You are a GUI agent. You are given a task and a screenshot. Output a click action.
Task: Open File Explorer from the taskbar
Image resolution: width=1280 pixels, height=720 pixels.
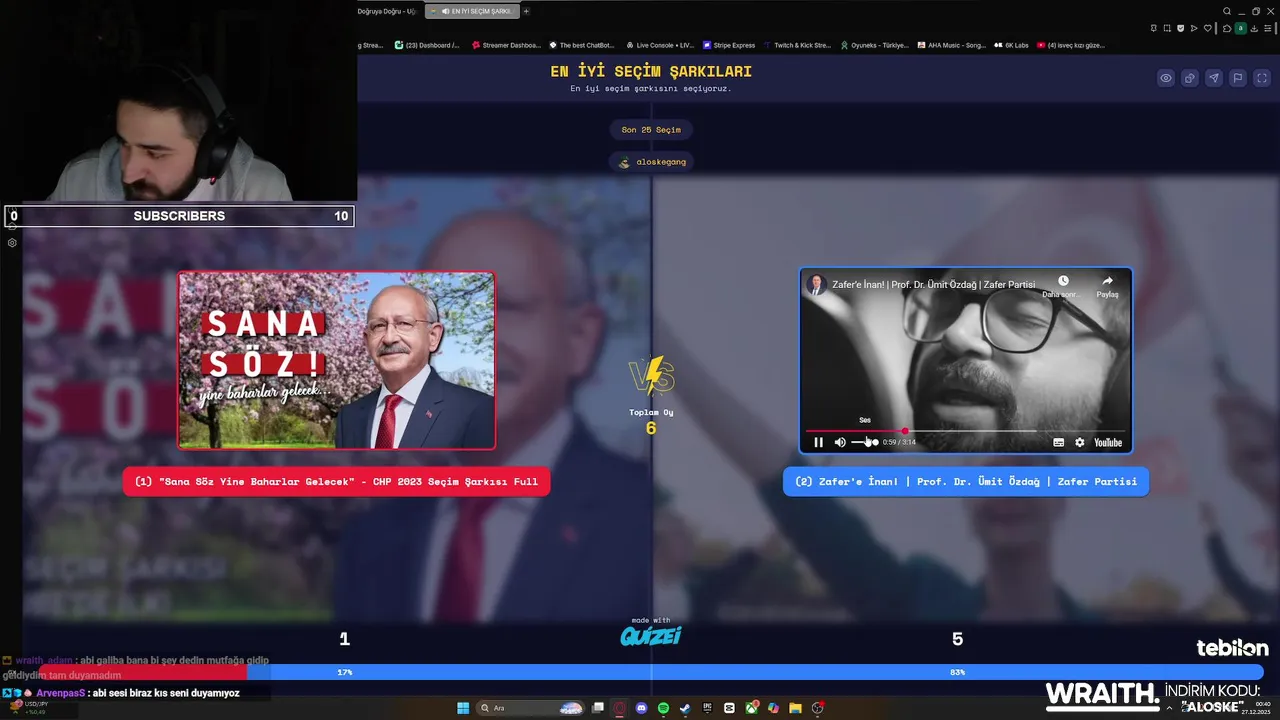[x=795, y=708]
